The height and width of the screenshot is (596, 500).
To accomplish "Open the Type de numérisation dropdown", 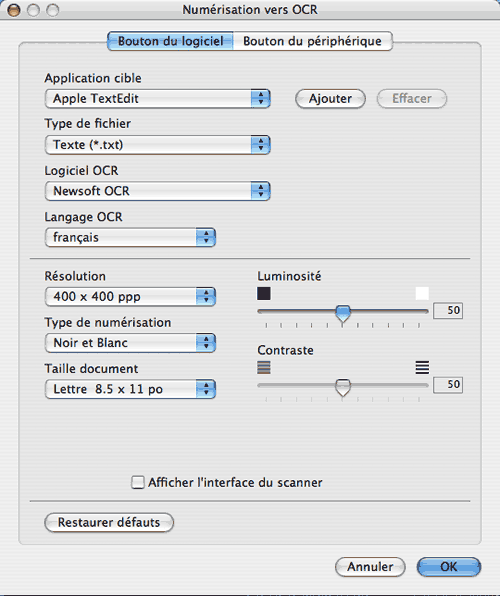I will [x=130, y=343].
